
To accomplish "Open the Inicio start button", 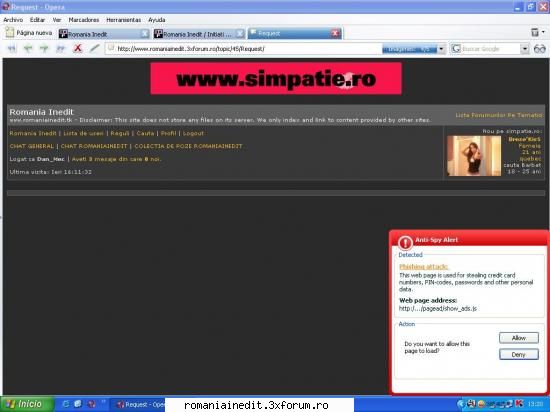I will coord(27,404).
